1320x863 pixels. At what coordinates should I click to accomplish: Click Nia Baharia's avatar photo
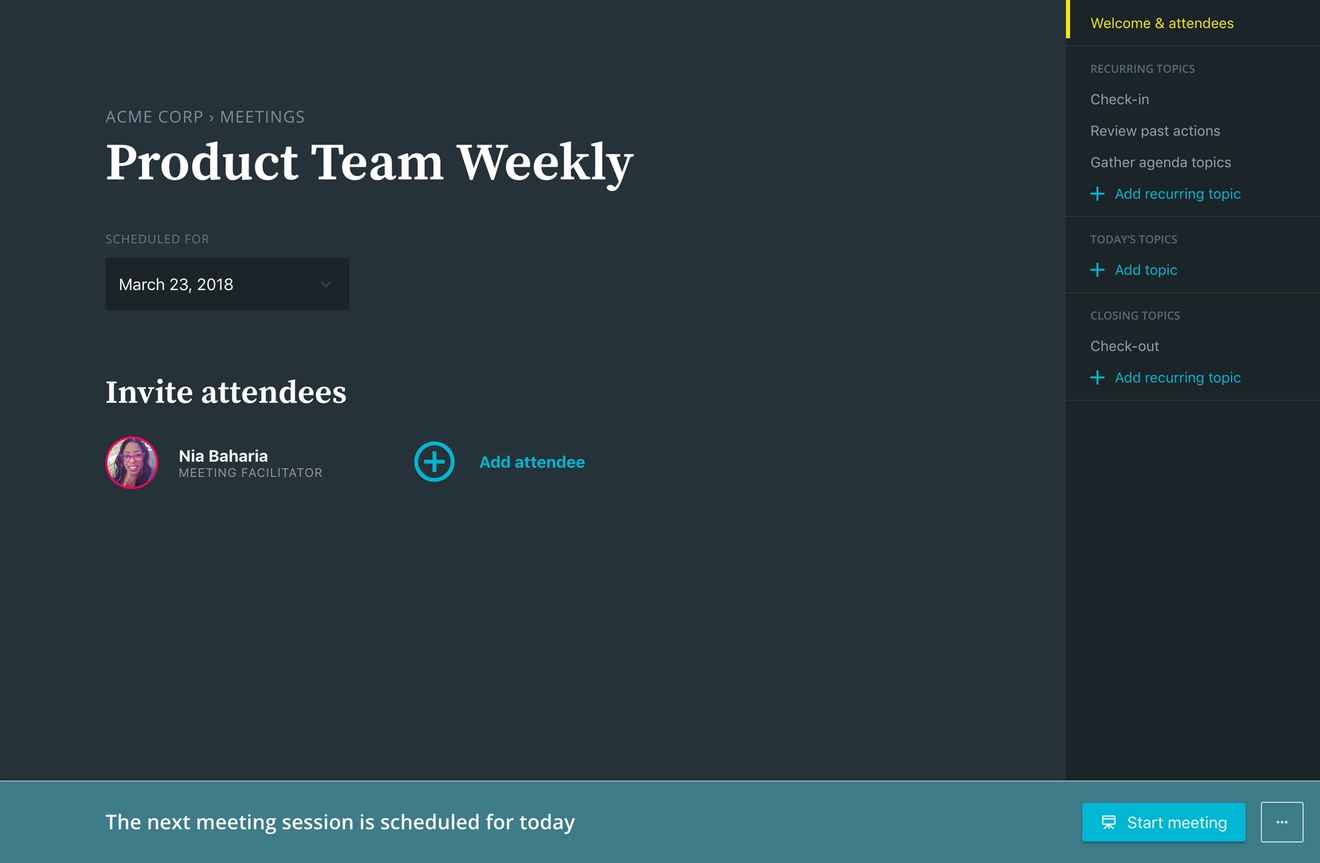[x=132, y=462]
